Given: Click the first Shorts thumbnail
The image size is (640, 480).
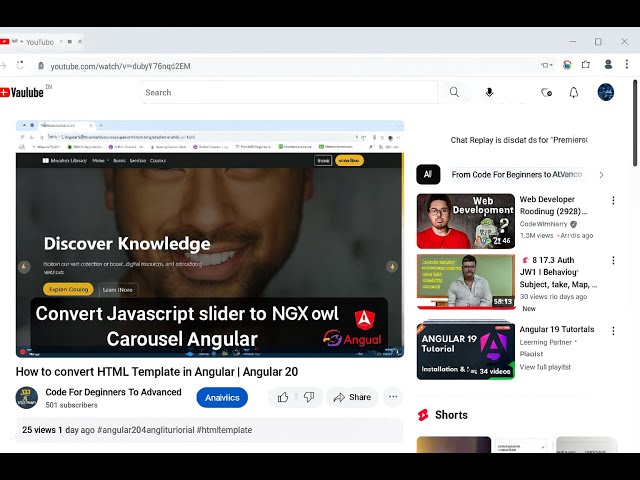Looking at the screenshot, I should pyautogui.click(x=453, y=444).
